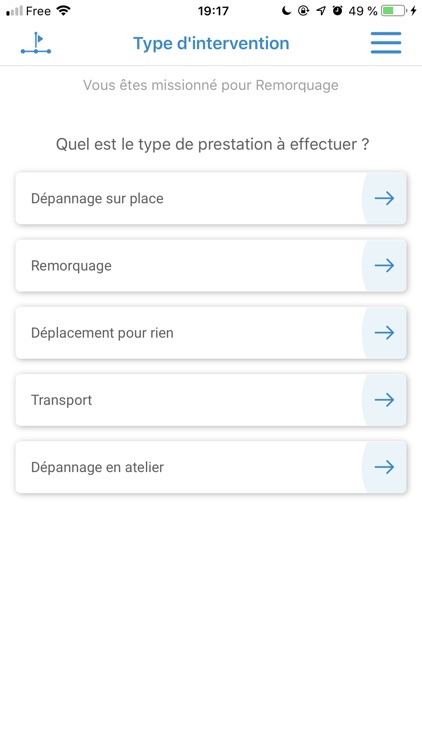Tap the Wi-Fi icon in status bar
This screenshot has width=422, height=750.
tap(63, 11)
